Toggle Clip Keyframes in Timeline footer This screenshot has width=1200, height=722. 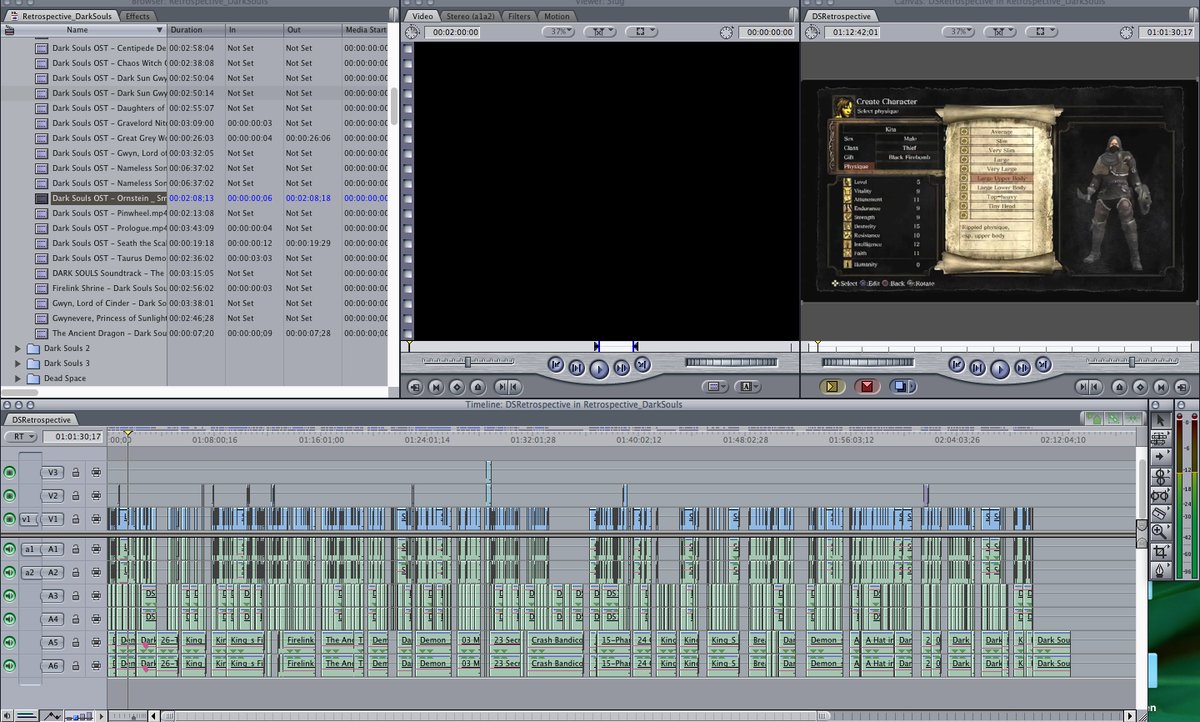click(25, 715)
